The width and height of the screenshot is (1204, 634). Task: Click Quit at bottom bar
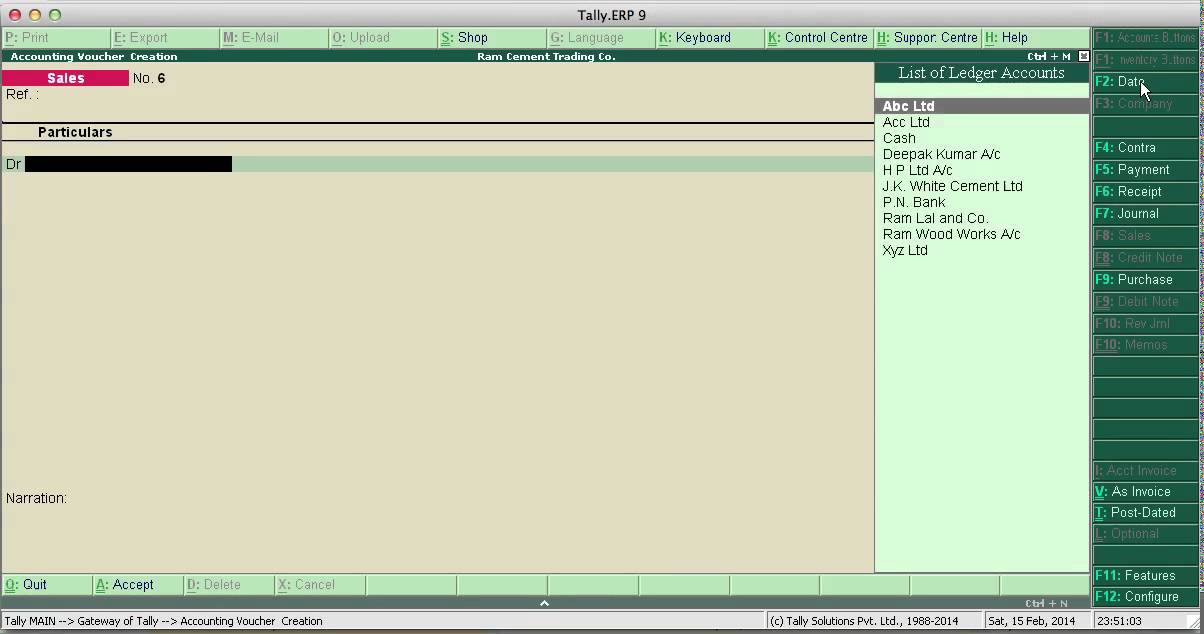coord(46,585)
